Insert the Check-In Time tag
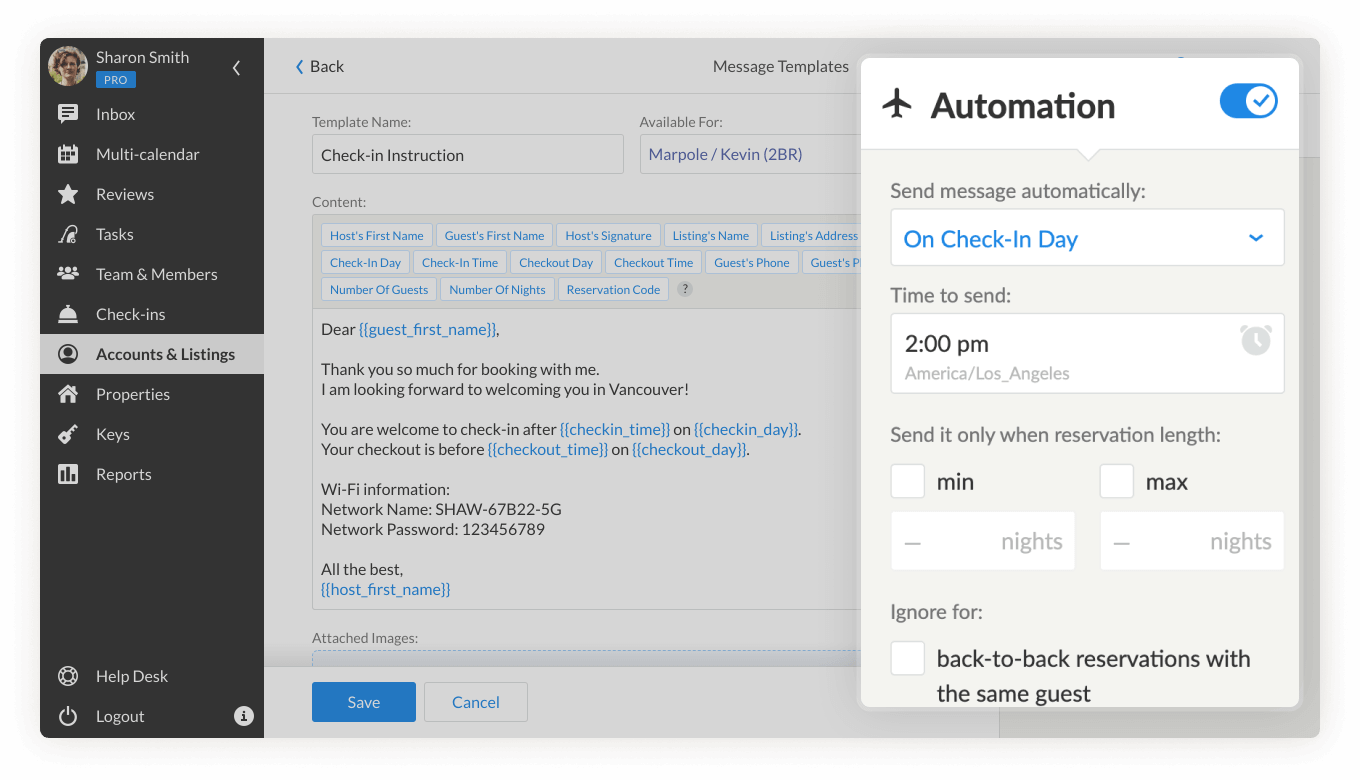 (460, 263)
